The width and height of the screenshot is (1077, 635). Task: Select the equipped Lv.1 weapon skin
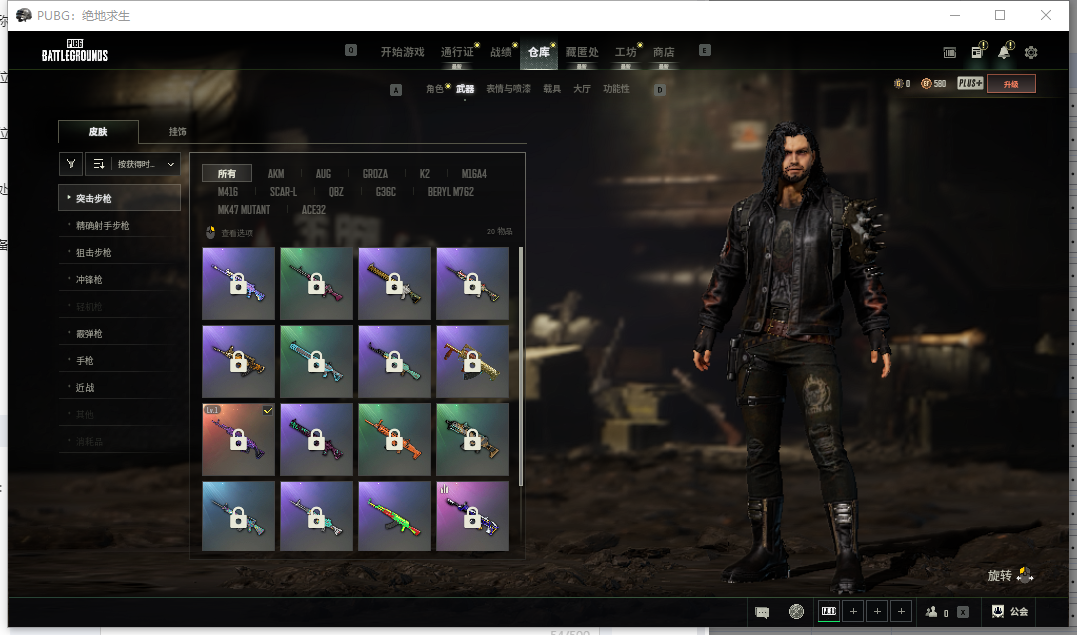pyautogui.click(x=238, y=439)
